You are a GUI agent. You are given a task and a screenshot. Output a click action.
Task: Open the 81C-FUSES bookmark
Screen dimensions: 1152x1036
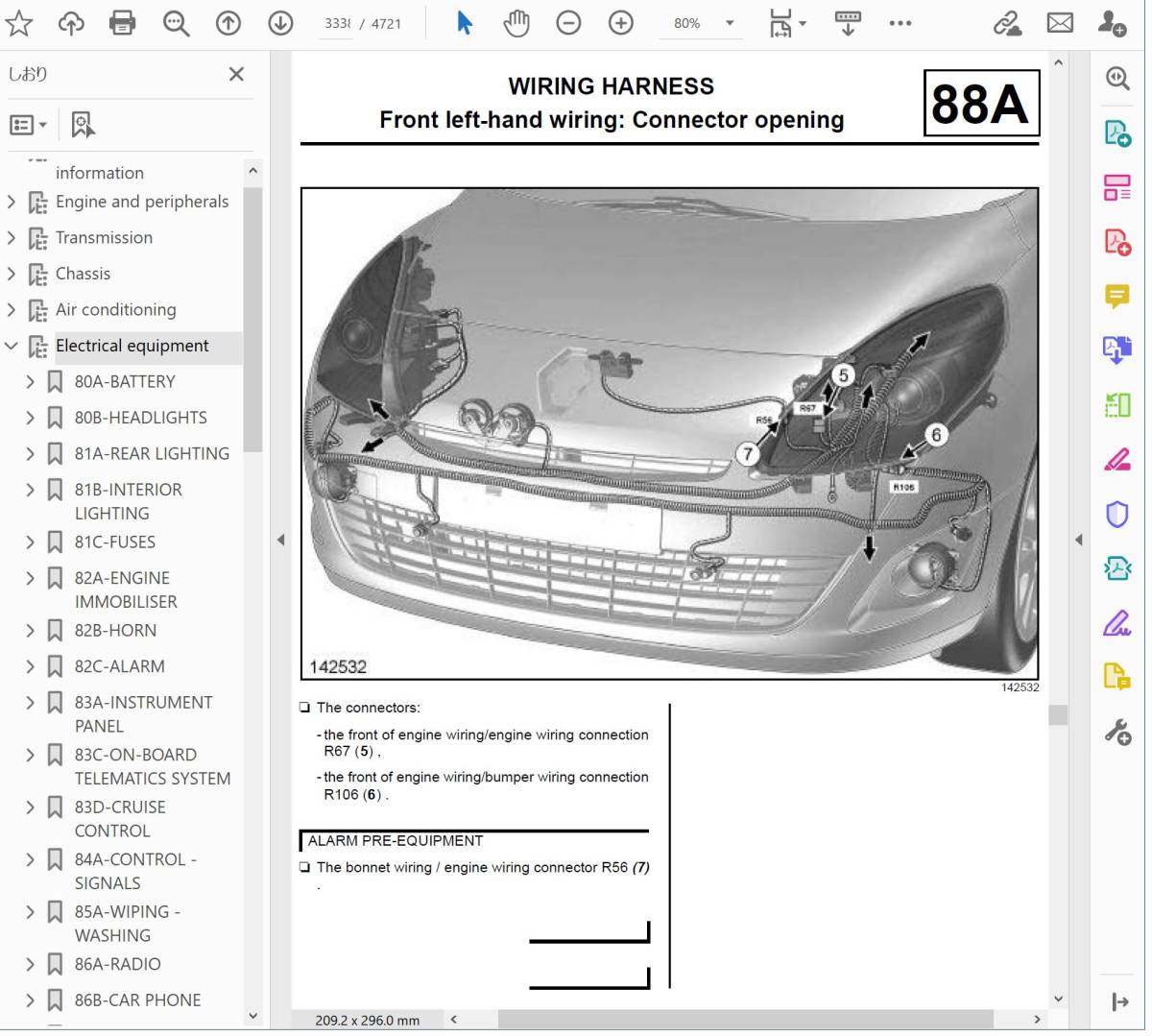(115, 542)
